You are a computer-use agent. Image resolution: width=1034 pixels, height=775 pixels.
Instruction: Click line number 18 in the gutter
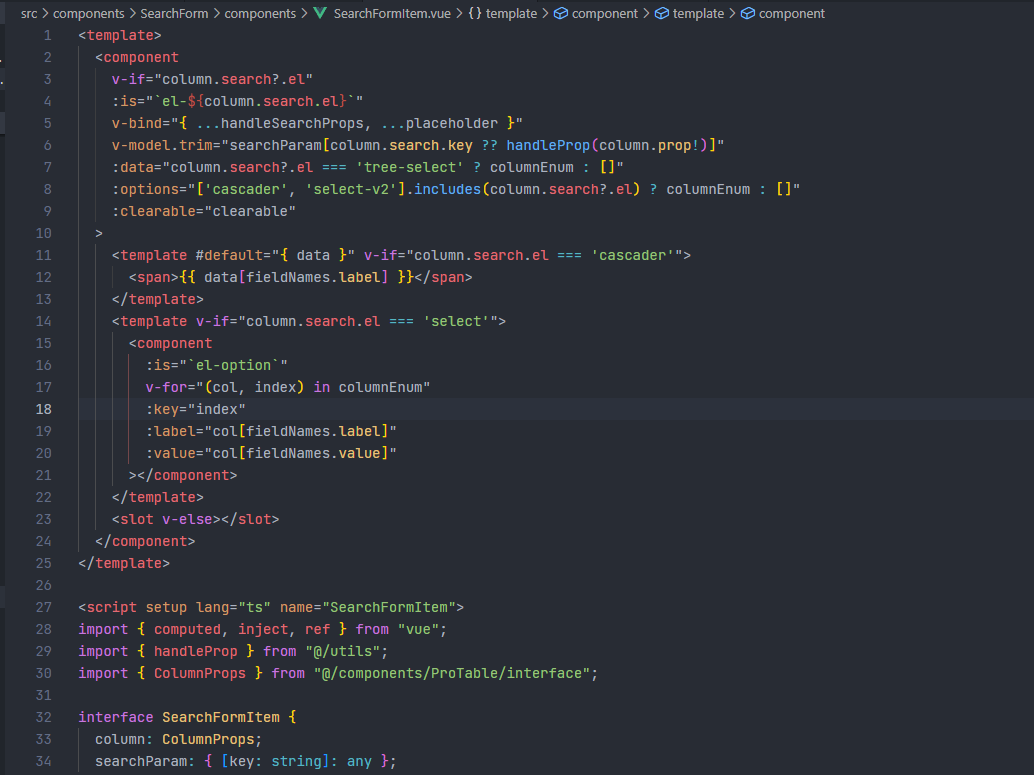click(43, 409)
